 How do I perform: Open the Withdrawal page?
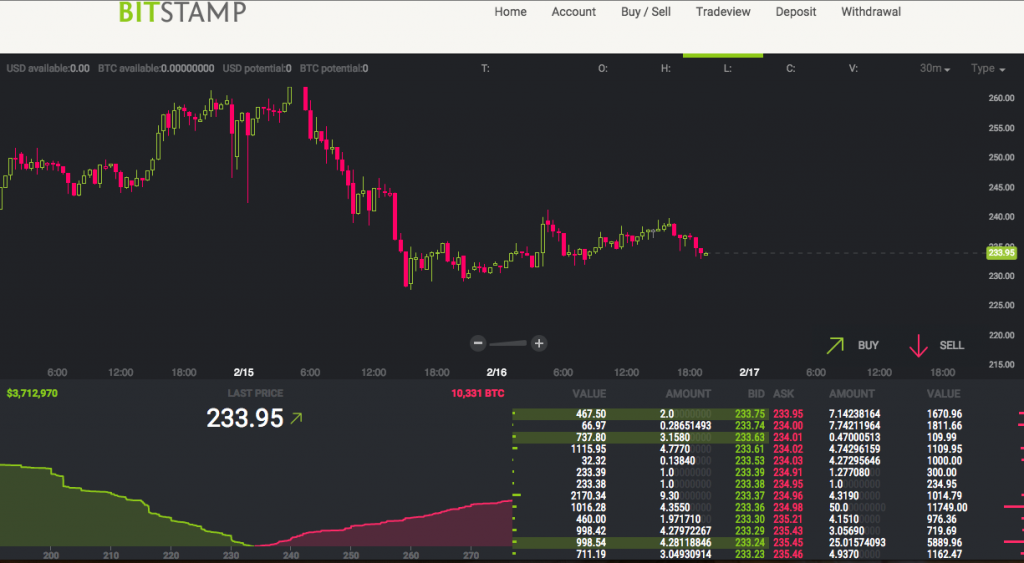[x=871, y=12]
